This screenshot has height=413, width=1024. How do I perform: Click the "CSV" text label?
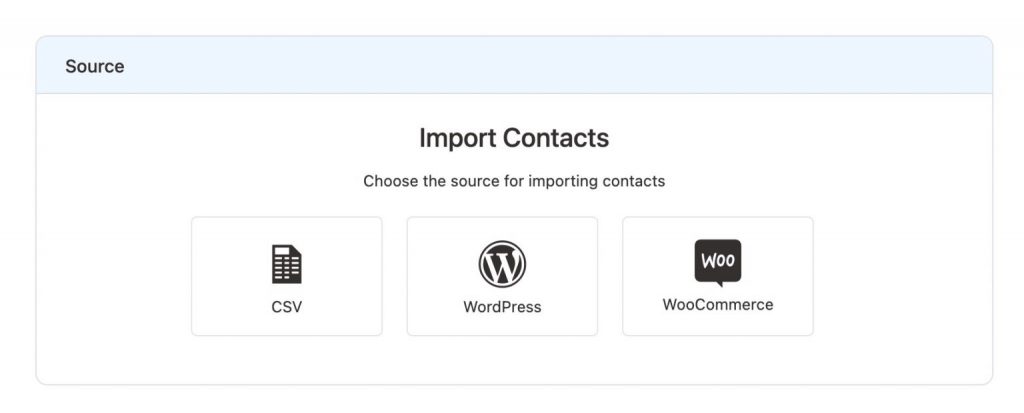click(x=287, y=307)
